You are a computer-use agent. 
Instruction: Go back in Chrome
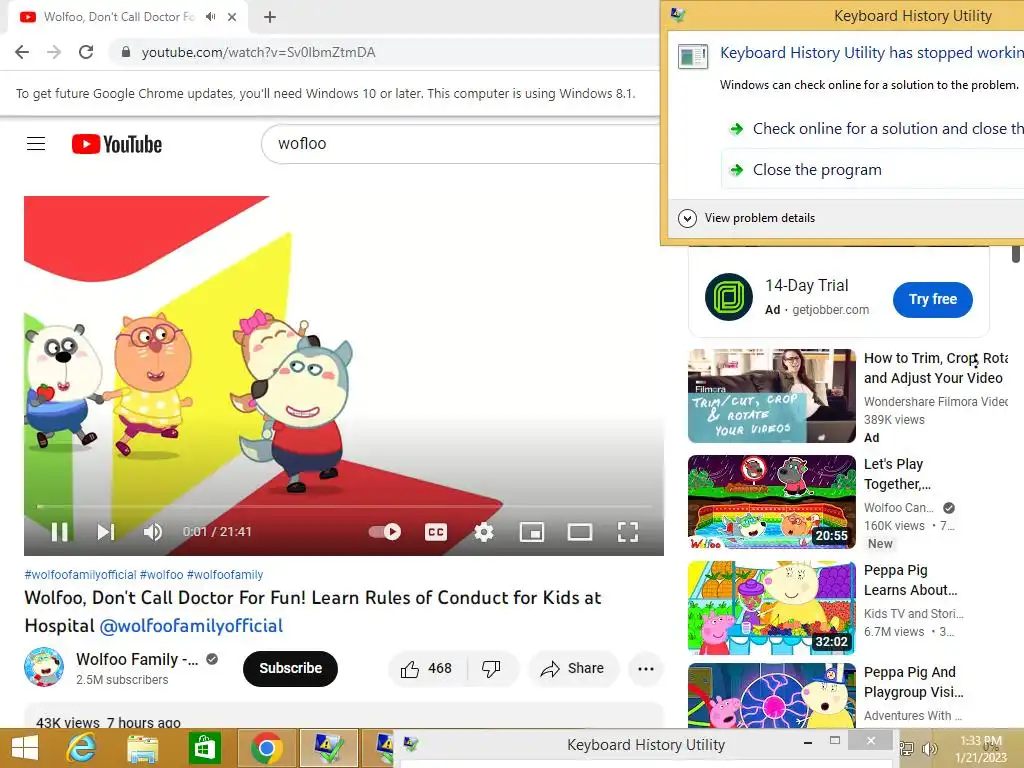pyautogui.click(x=22, y=52)
